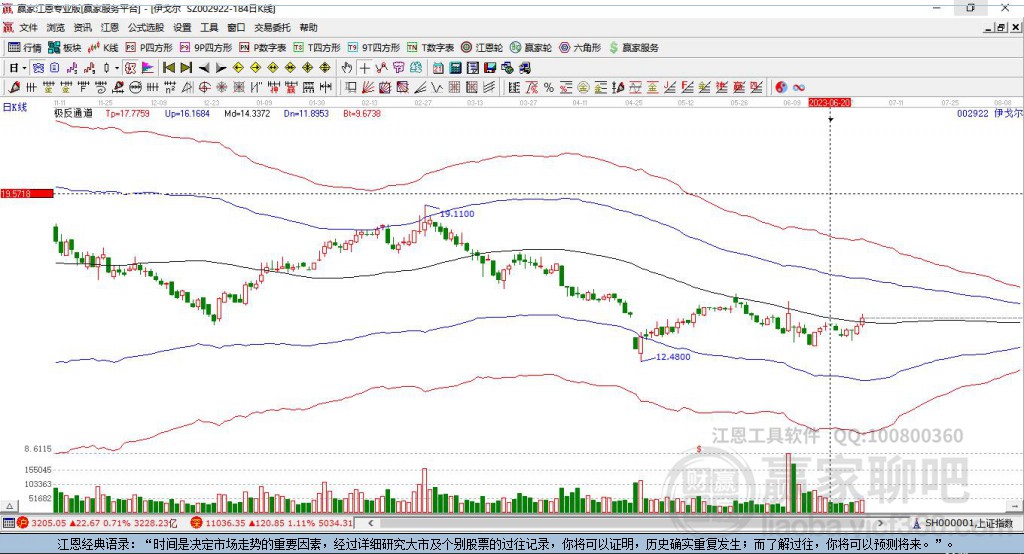Open the P数字表 tool

click(x=263, y=48)
